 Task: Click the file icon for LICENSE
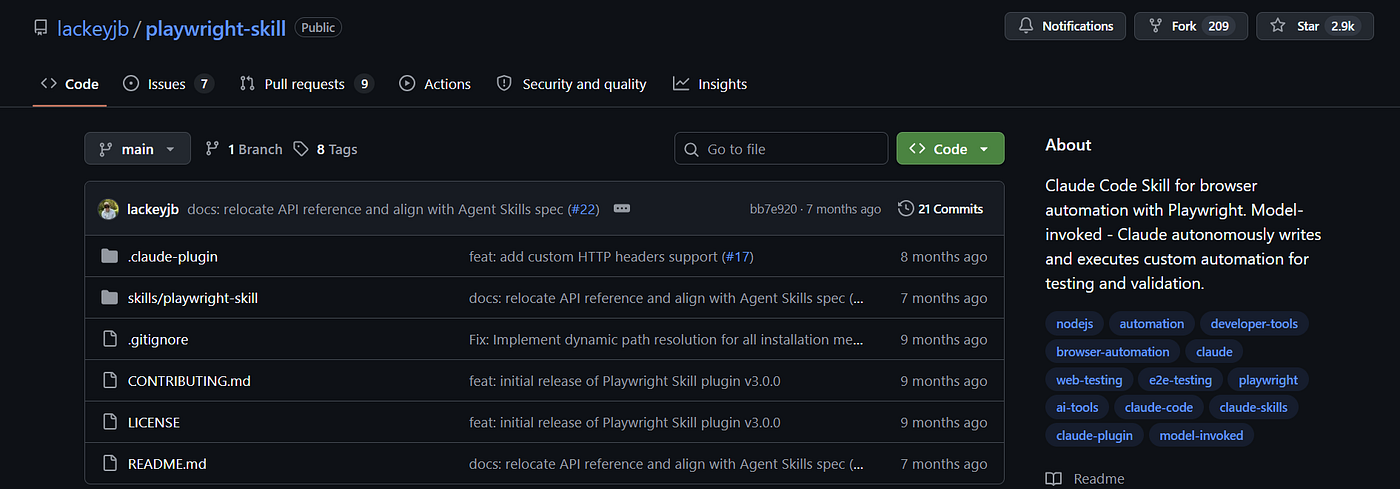(110, 422)
